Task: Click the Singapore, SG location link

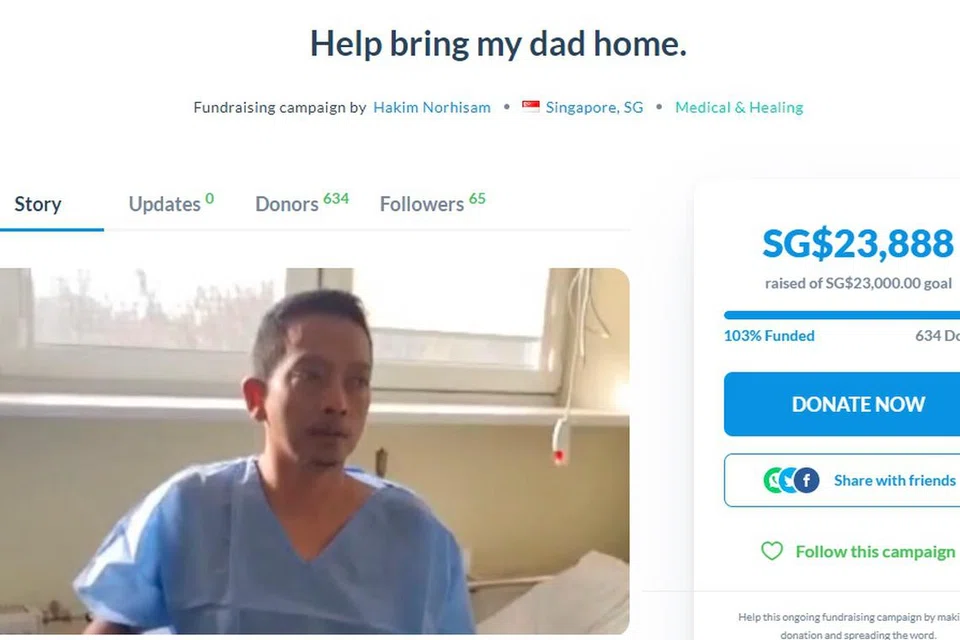Action: (x=594, y=107)
